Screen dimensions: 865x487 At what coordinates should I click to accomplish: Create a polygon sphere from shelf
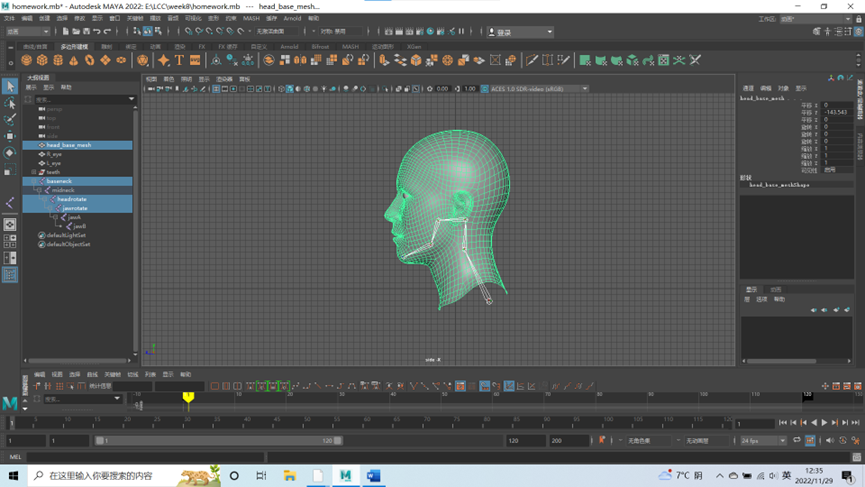26,60
